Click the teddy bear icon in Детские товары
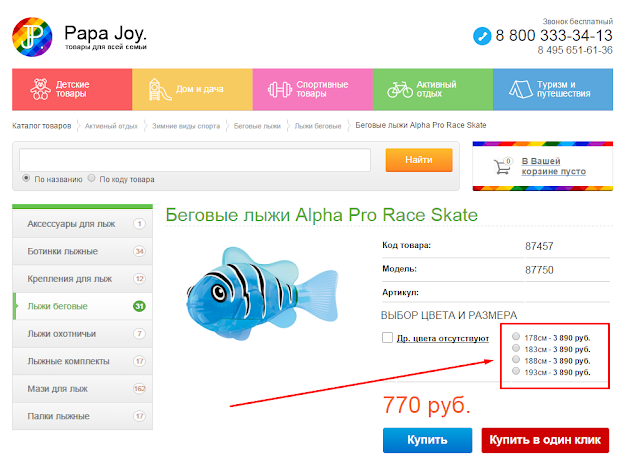This screenshot has height=473, width=640. (40, 89)
